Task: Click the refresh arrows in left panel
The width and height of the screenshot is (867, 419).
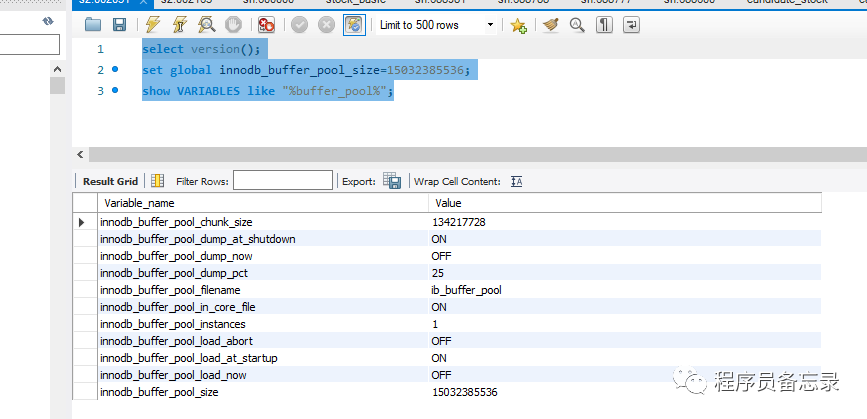Action: 48,21
